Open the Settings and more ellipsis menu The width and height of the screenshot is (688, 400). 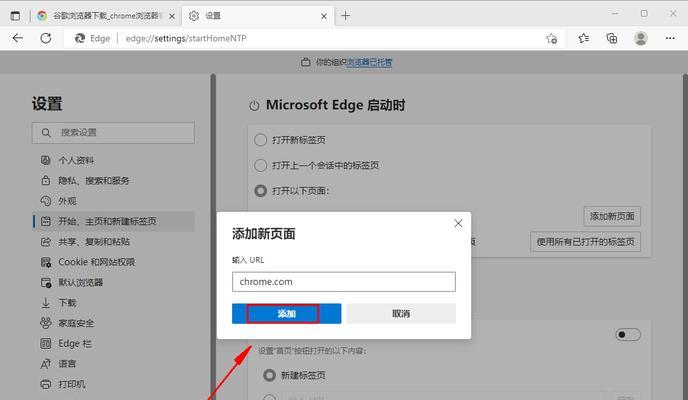pos(670,39)
